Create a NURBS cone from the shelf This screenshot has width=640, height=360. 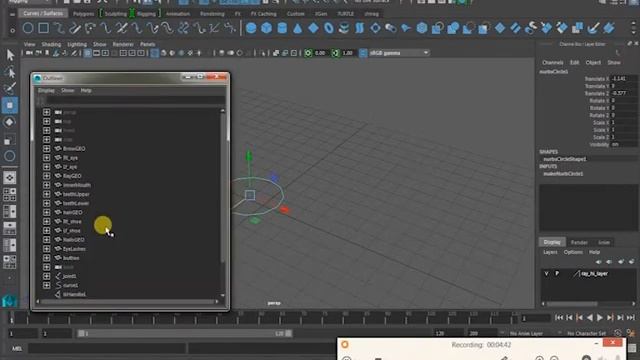coord(298,28)
